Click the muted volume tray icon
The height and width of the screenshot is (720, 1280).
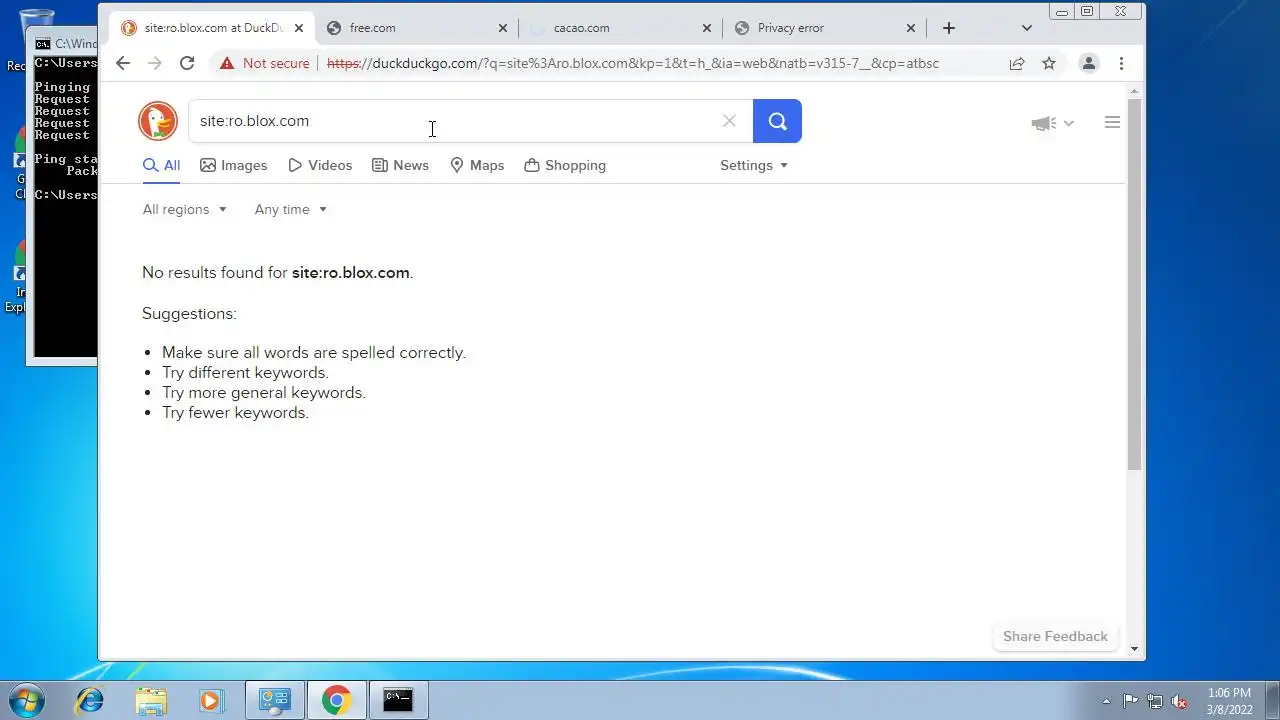coord(1179,701)
